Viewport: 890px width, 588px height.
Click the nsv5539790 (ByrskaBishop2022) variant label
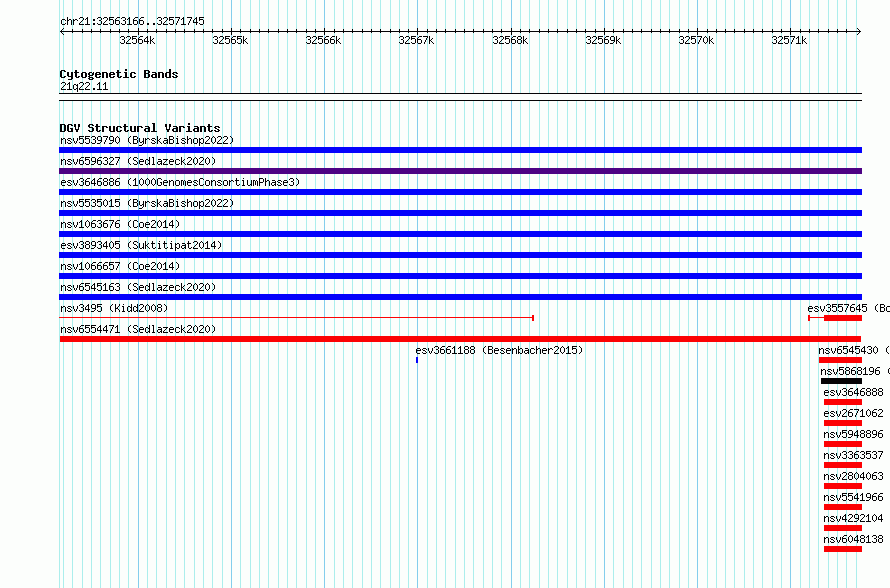[147, 140]
